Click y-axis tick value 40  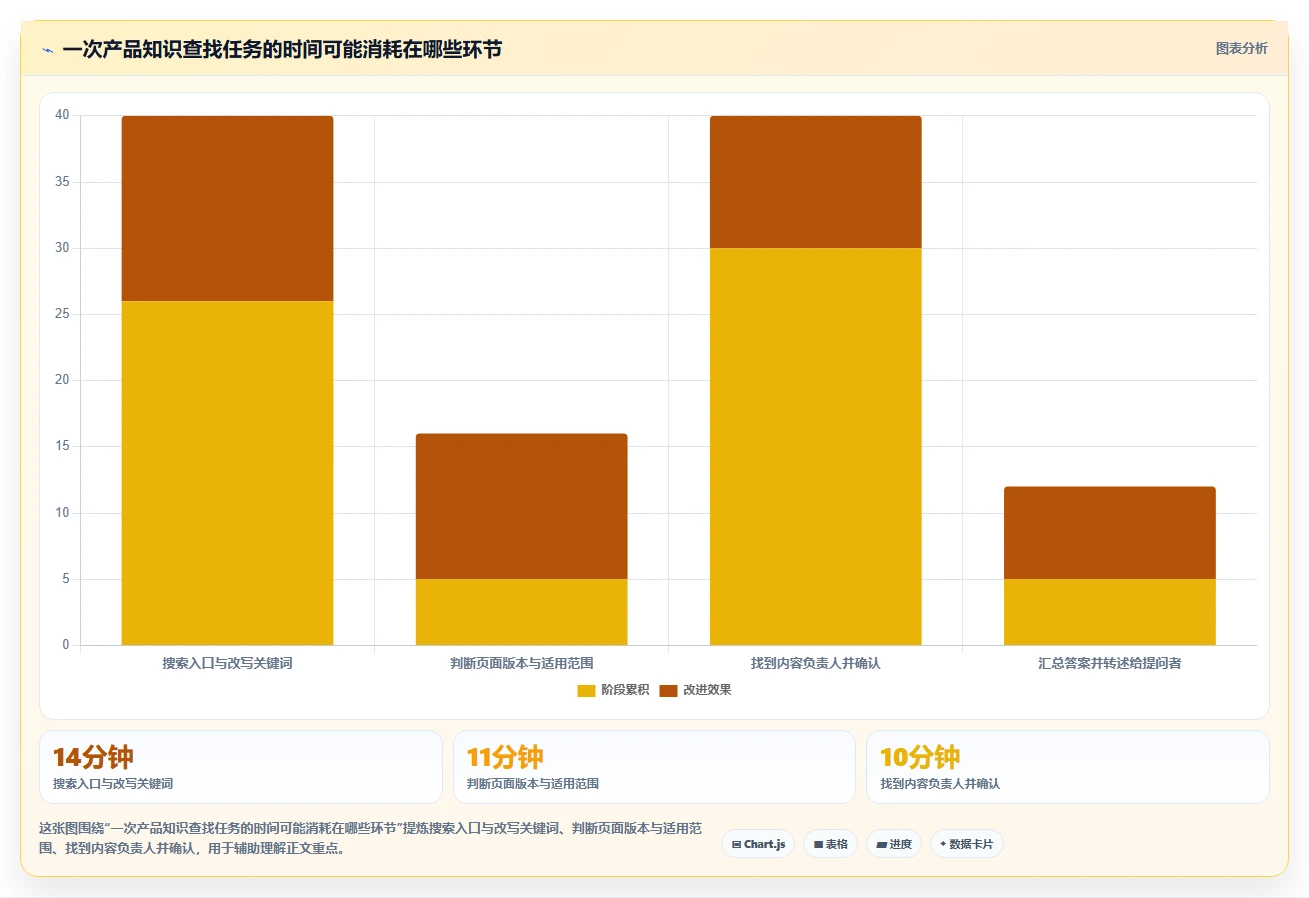62,115
